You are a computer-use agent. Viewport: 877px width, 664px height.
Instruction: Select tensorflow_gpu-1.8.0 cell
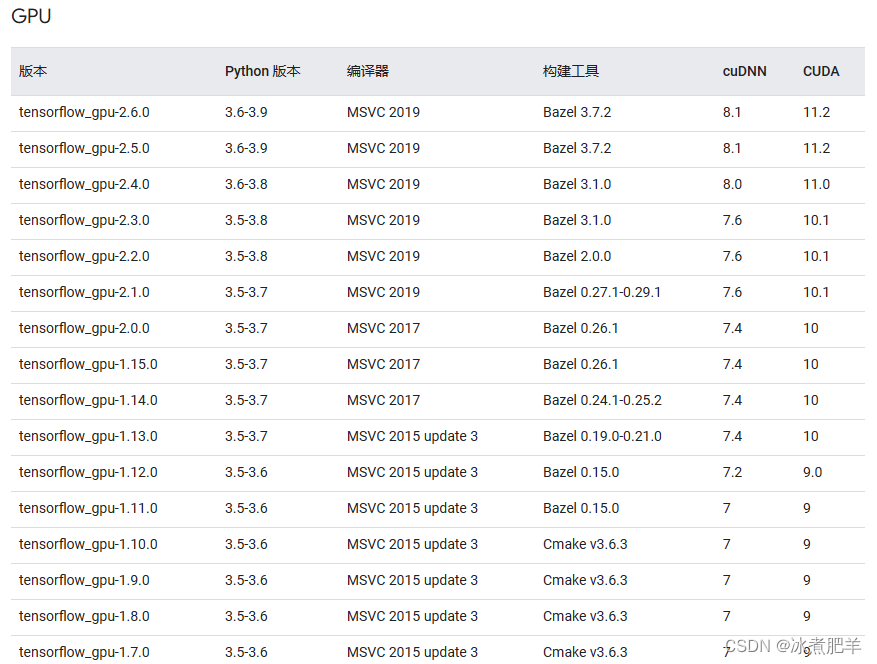[84, 616]
